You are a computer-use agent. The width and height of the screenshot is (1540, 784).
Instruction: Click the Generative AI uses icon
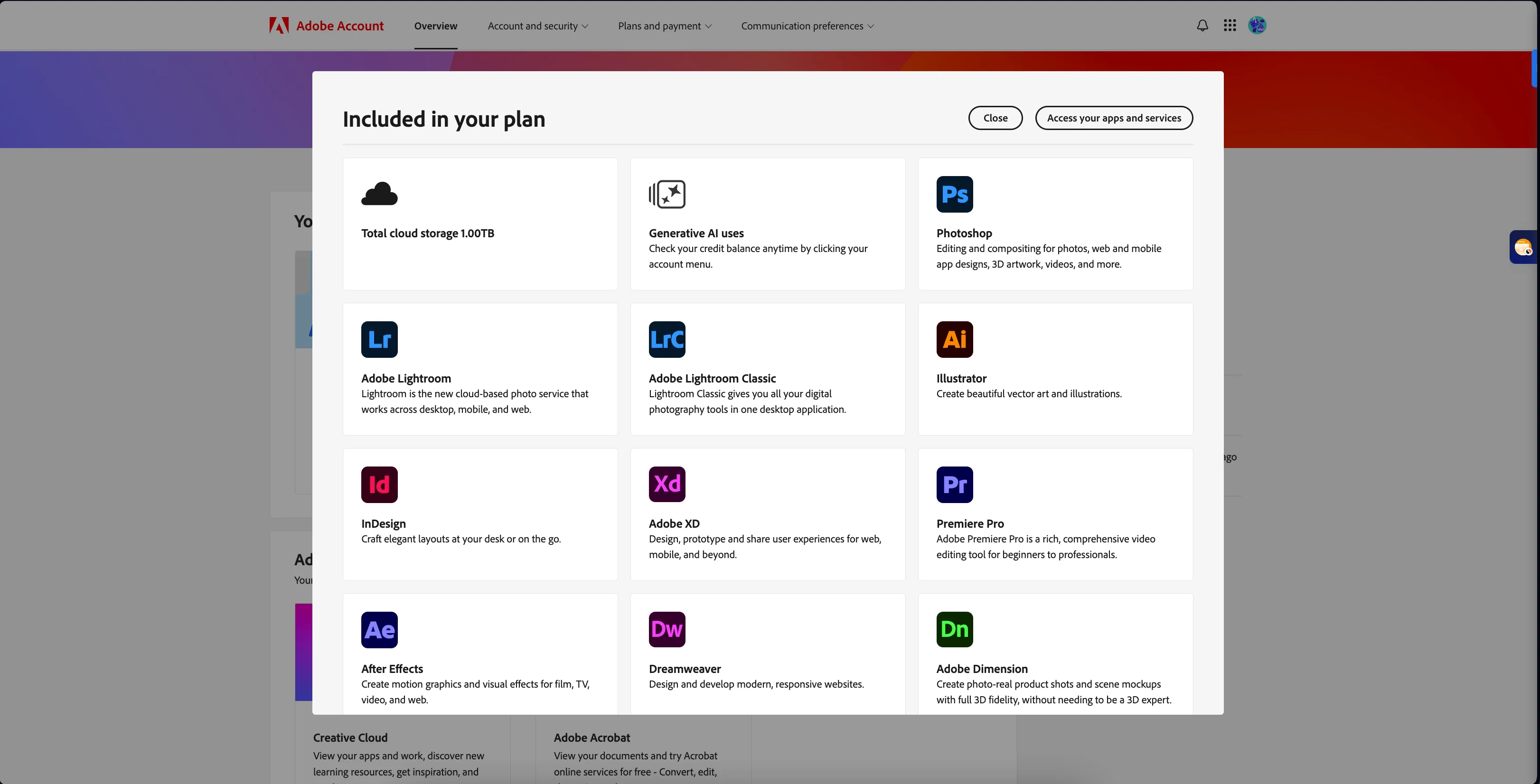[x=667, y=194]
